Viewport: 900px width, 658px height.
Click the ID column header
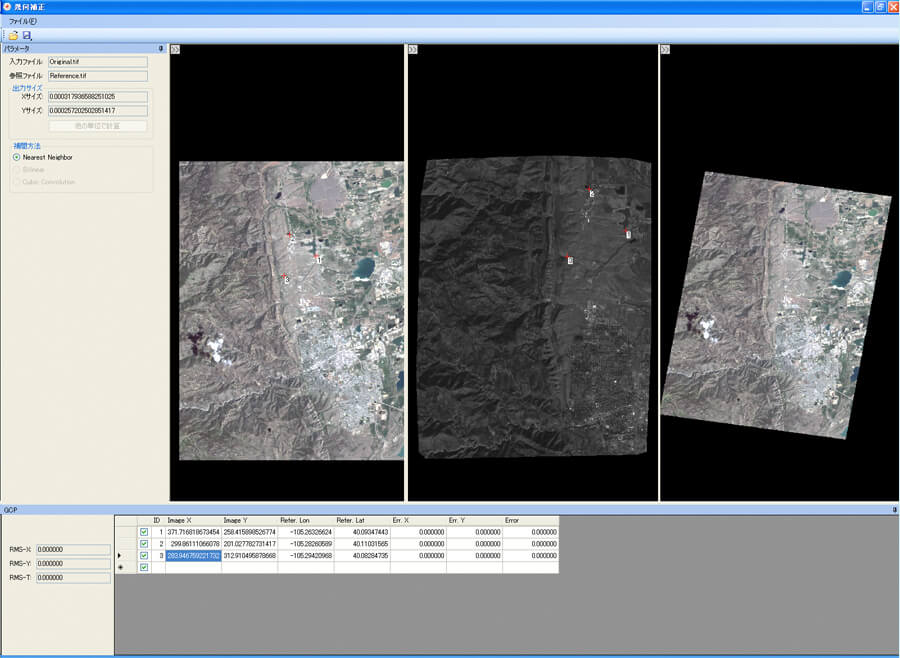click(158, 520)
